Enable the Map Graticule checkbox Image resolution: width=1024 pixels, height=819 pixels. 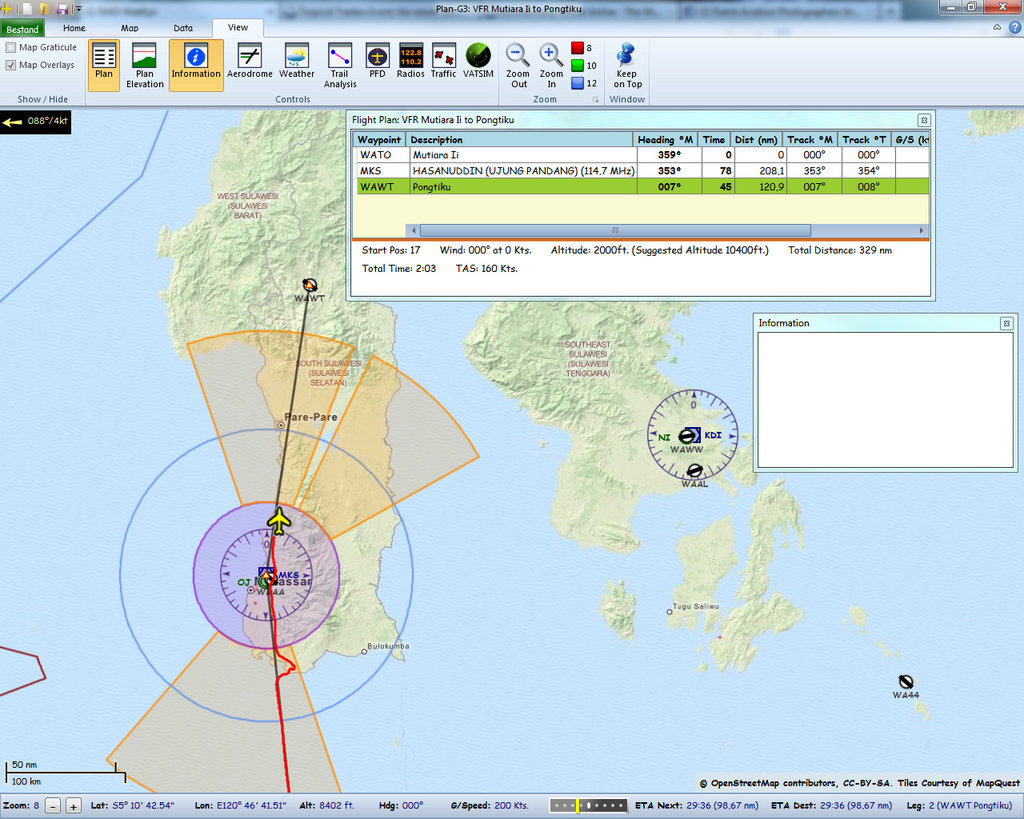pyautogui.click(x=11, y=47)
